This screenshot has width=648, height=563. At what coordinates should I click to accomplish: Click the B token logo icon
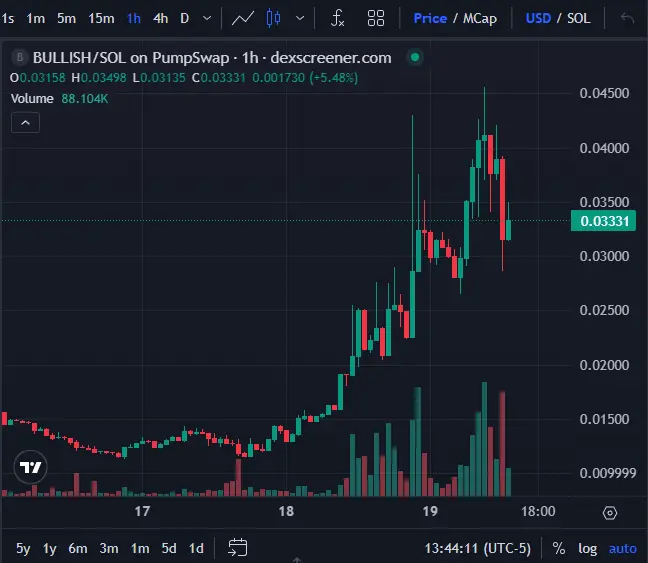pos(19,57)
